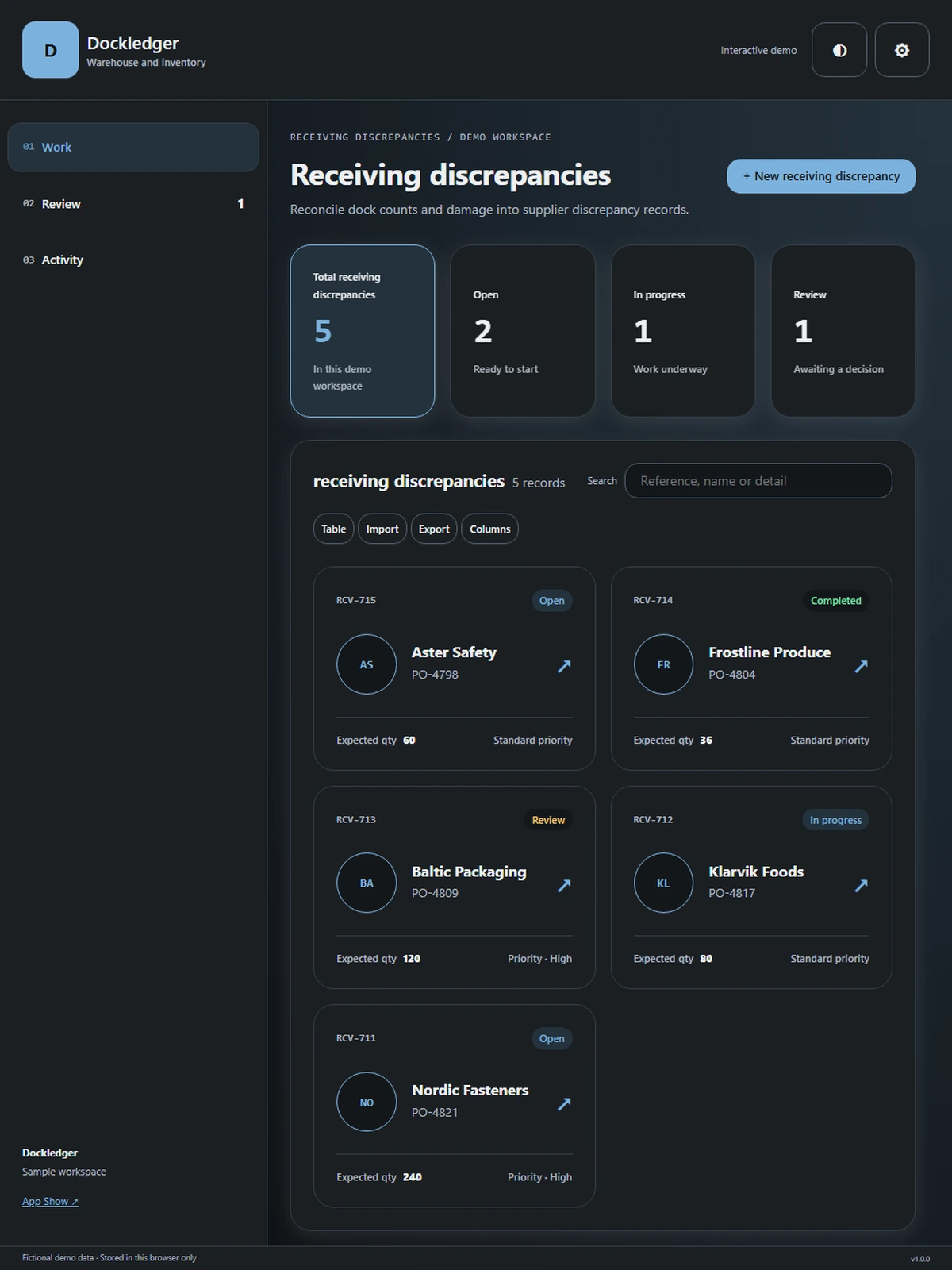The width and height of the screenshot is (952, 1270).
Task: Open Frostline Produce record arrow icon
Action: pos(861,666)
